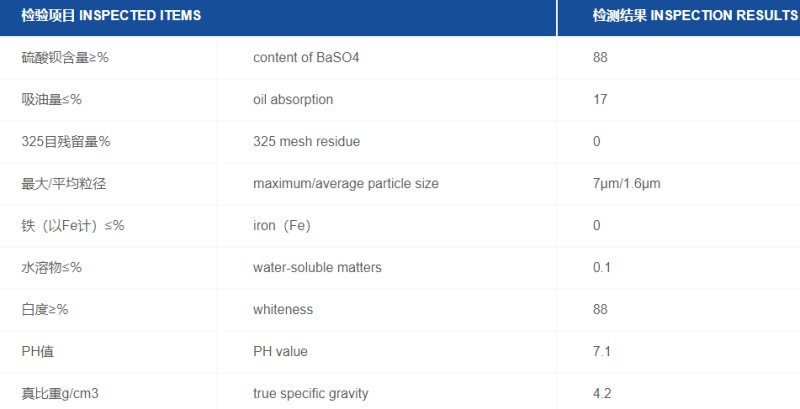Click the INSPECTION RESULTS column header
The width and height of the screenshot is (800, 409).
click(x=694, y=17)
